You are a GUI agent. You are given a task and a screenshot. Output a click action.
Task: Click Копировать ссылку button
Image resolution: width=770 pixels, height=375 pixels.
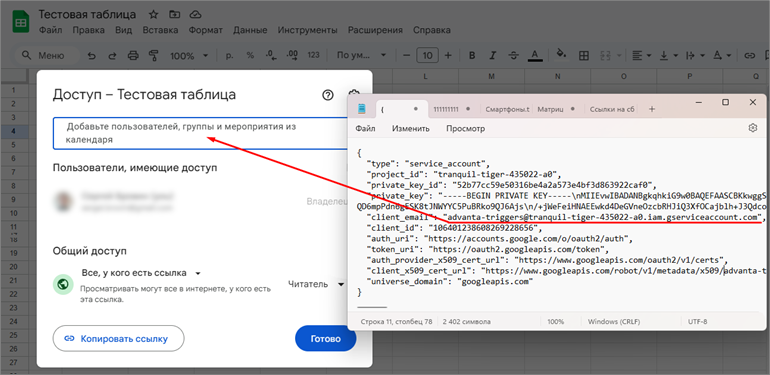click(118, 339)
